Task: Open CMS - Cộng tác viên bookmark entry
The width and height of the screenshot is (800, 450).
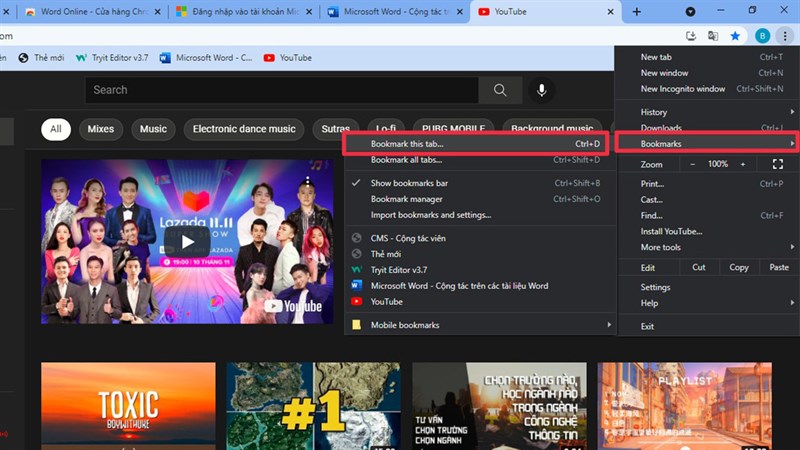Action: (480, 238)
